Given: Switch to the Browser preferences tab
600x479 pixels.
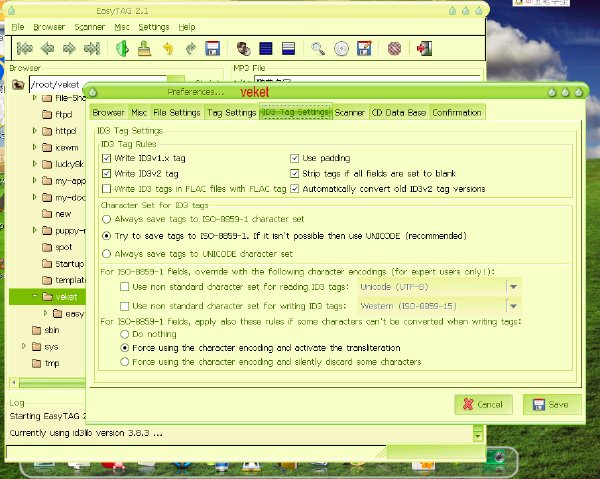Looking at the screenshot, I should click(109, 112).
